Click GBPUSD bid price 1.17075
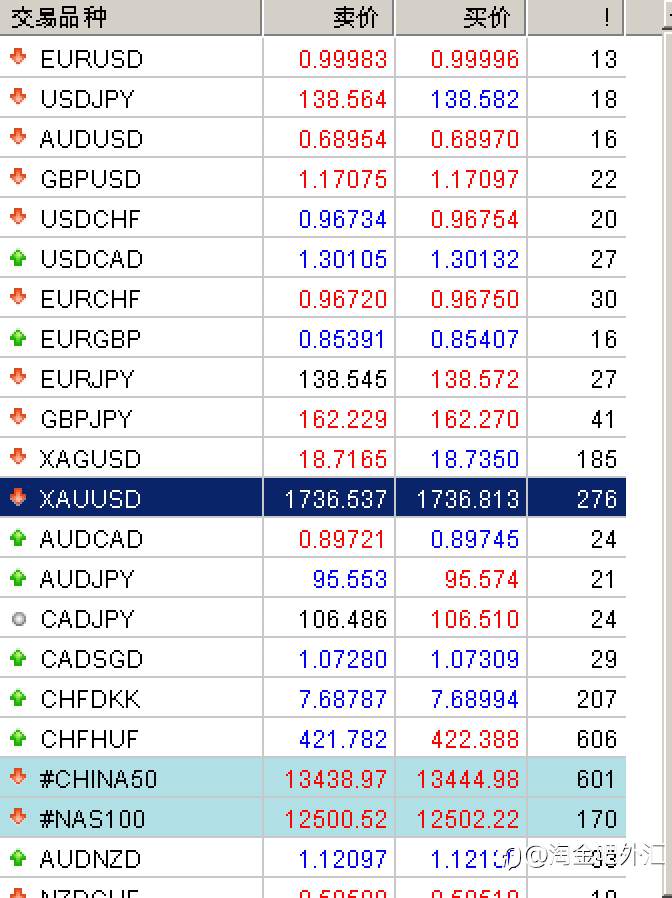This screenshot has height=898, width=672. [x=343, y=180]
